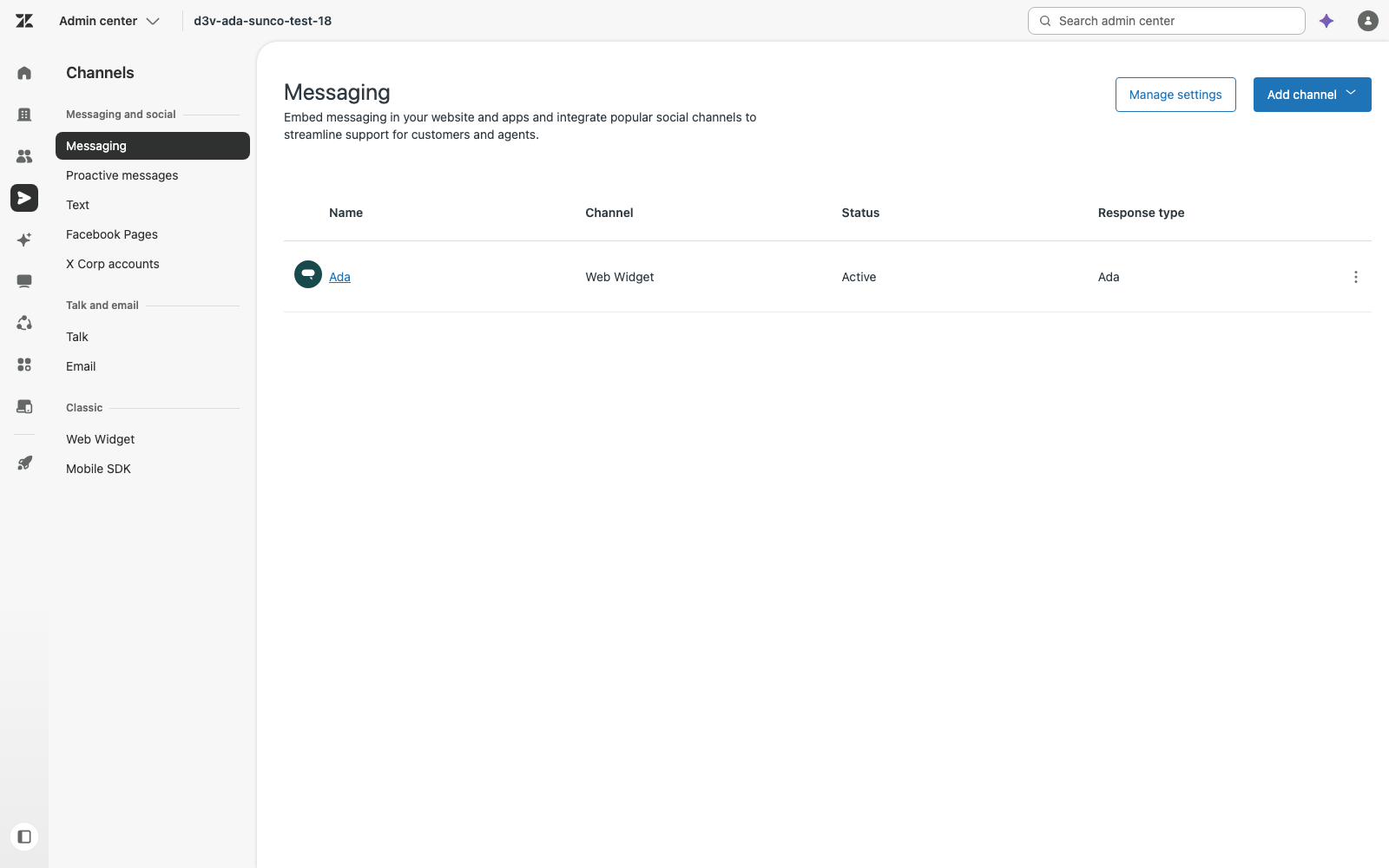This screenshot has height=868, width=1389.
Task: Navigate to Talk settings
Action: [77, 337]
